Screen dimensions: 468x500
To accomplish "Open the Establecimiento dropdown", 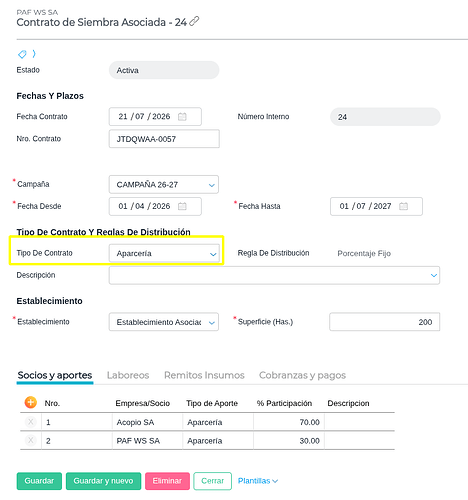I will [164, 322].
